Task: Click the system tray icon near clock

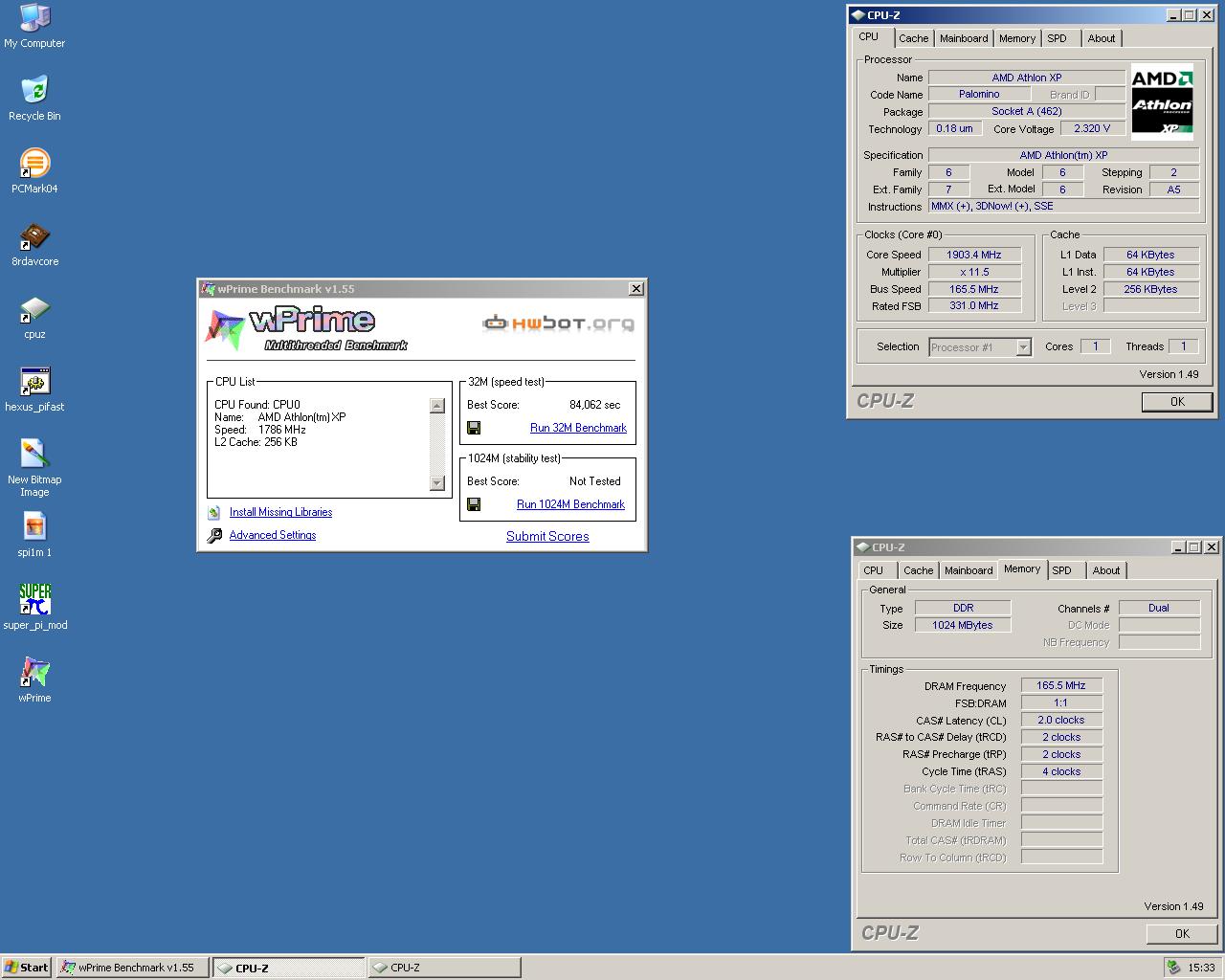Action: click(x=1173, y=968)
